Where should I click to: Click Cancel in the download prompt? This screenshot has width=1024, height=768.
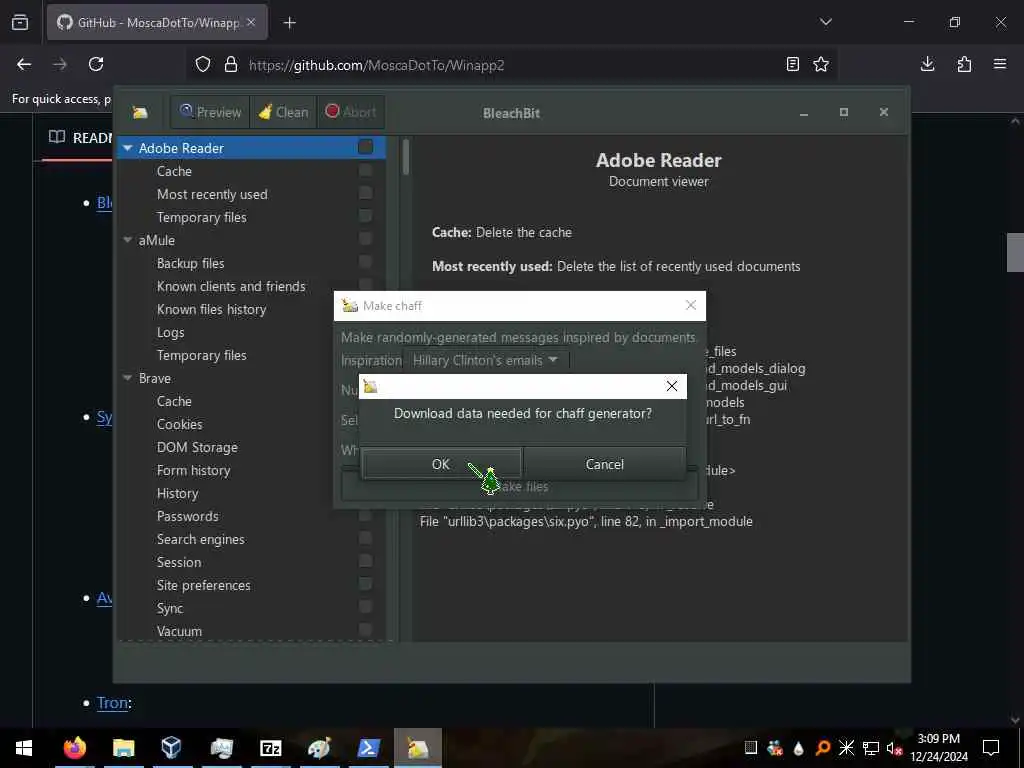tap(605, 464)
